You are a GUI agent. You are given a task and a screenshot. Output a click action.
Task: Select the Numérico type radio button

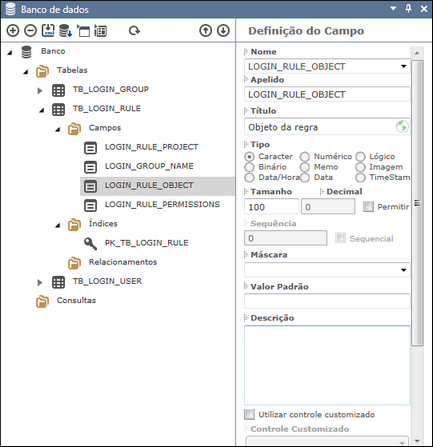coord(304,156)
